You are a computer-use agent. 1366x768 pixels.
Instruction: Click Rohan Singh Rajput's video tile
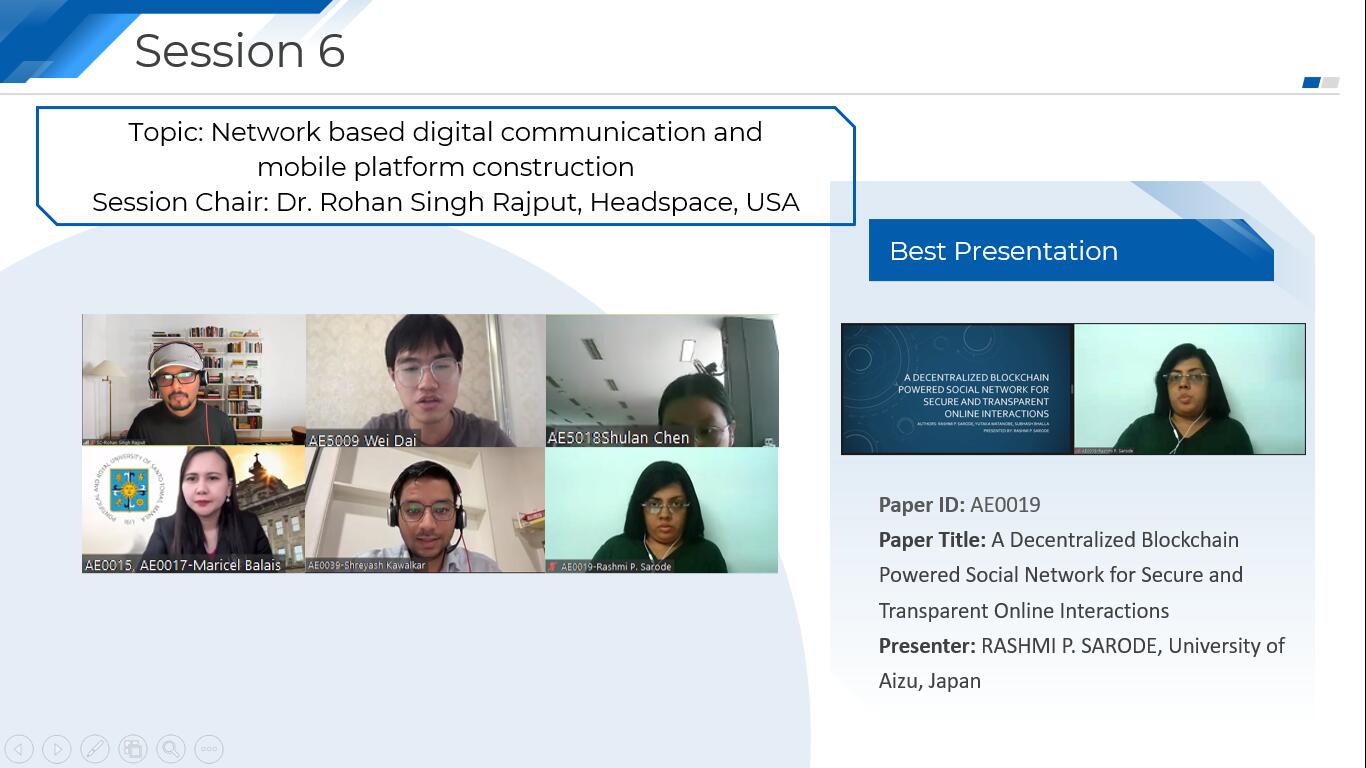pyautogui.click(x=194, y=380)
